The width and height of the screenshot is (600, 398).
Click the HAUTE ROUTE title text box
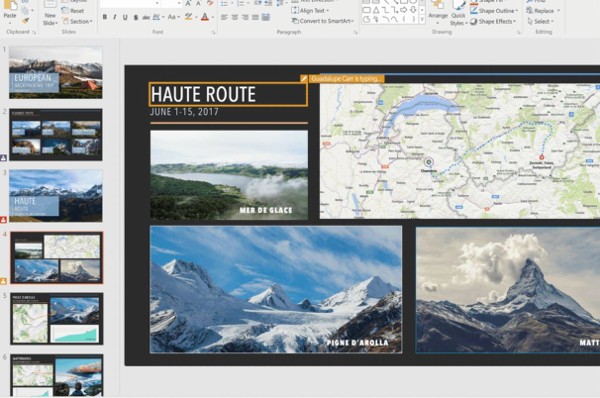point(228,94)
